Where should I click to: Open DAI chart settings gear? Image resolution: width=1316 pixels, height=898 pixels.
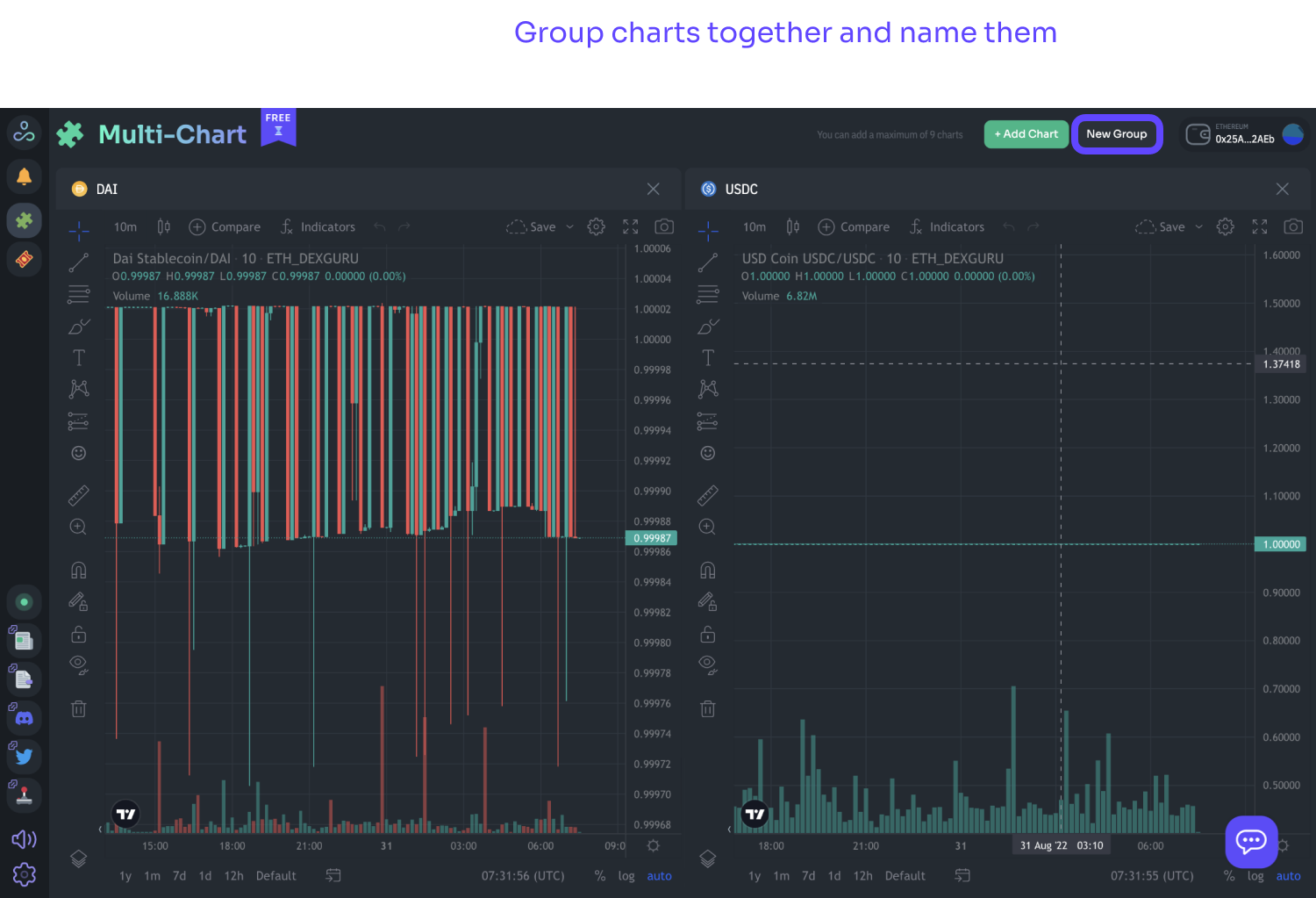[596, 226]
